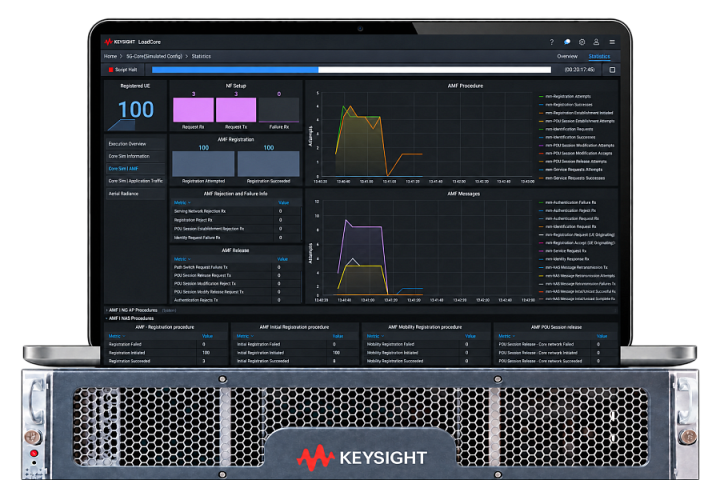Screen dimensions: 720x480
Task: Click the Mobility Registration Succeeded row
Action: pyautogui.click(x=426, y=361)
